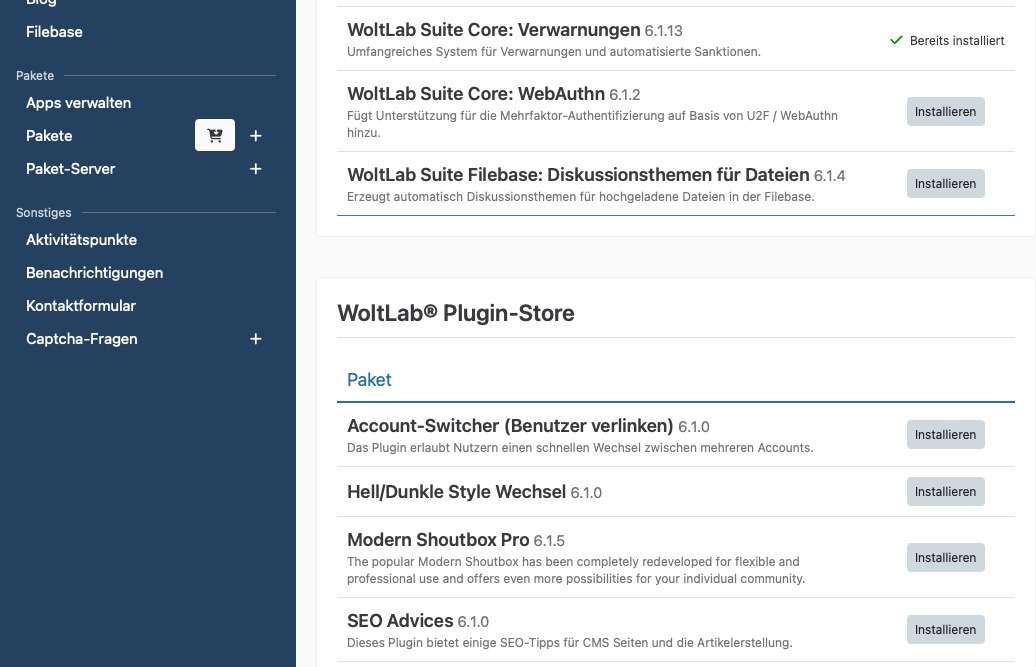Install WoltLab Suite Core: WebAuthn
The width and height of the screenshot is (1036, 667).
(x=945, y=112)
